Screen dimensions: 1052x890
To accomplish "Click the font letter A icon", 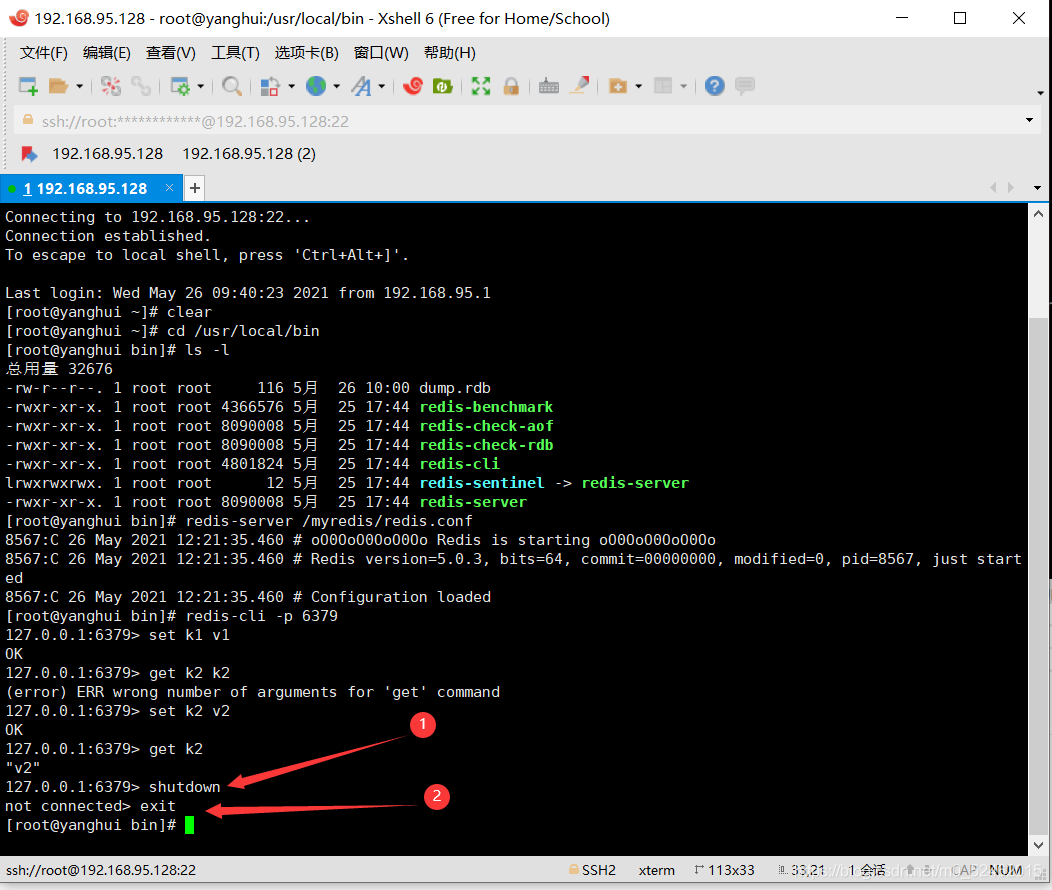I will [362, 86].
